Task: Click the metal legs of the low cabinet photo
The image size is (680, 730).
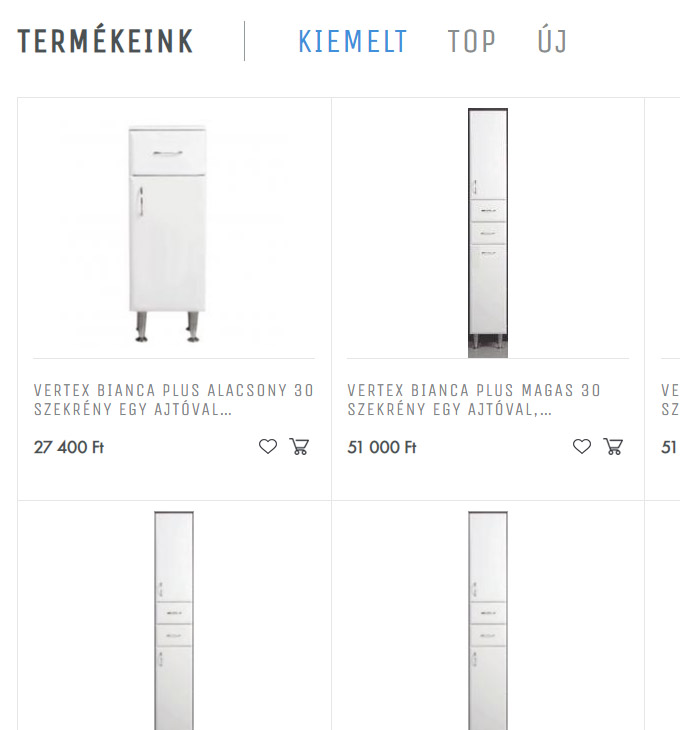Action: pos(168,327)
